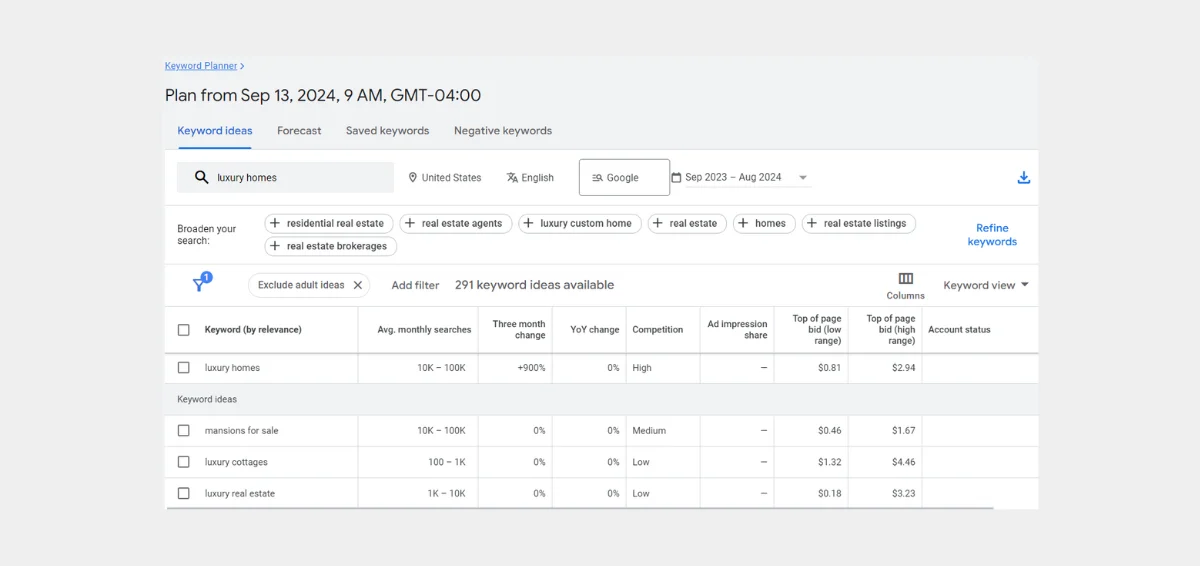Click plus icon on real estate listings
The height and width of the screenshot is (566, 1200).
(x=812, y=223)
